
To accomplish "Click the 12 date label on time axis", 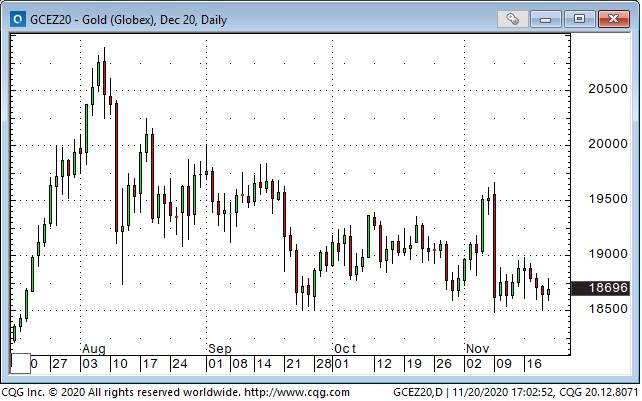I will [384, 364].
